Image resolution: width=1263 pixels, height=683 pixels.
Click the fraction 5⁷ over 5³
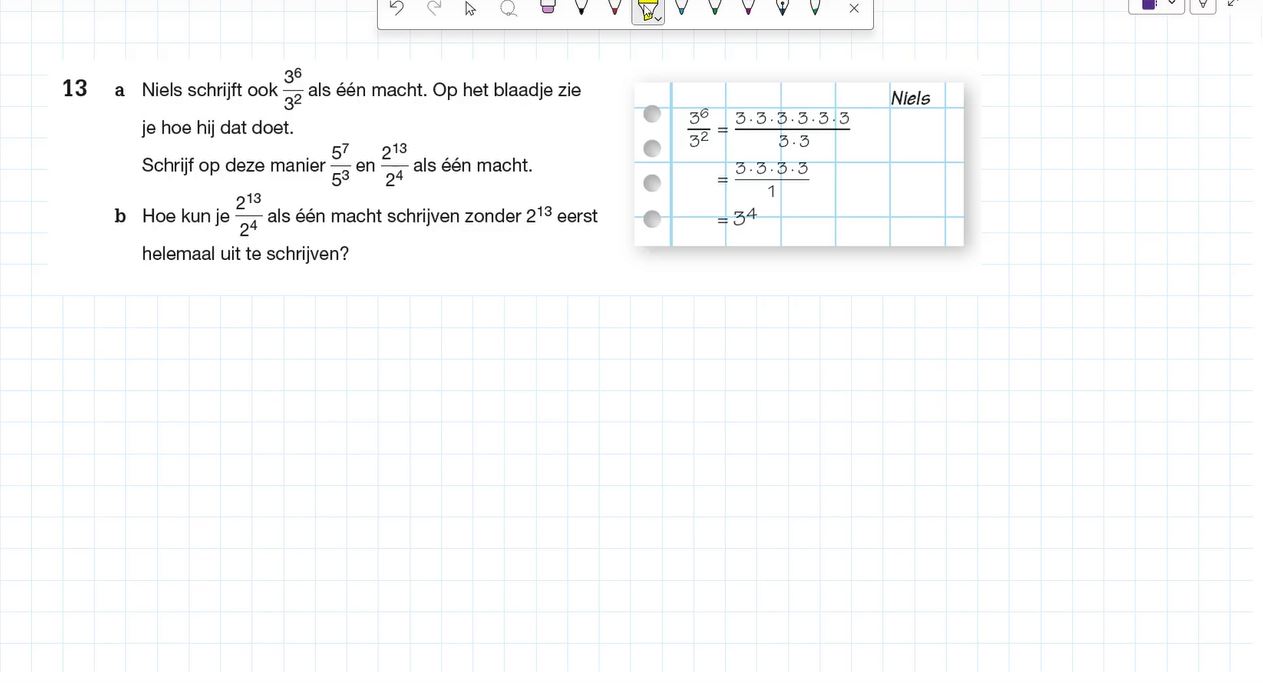tap(341, 165)
